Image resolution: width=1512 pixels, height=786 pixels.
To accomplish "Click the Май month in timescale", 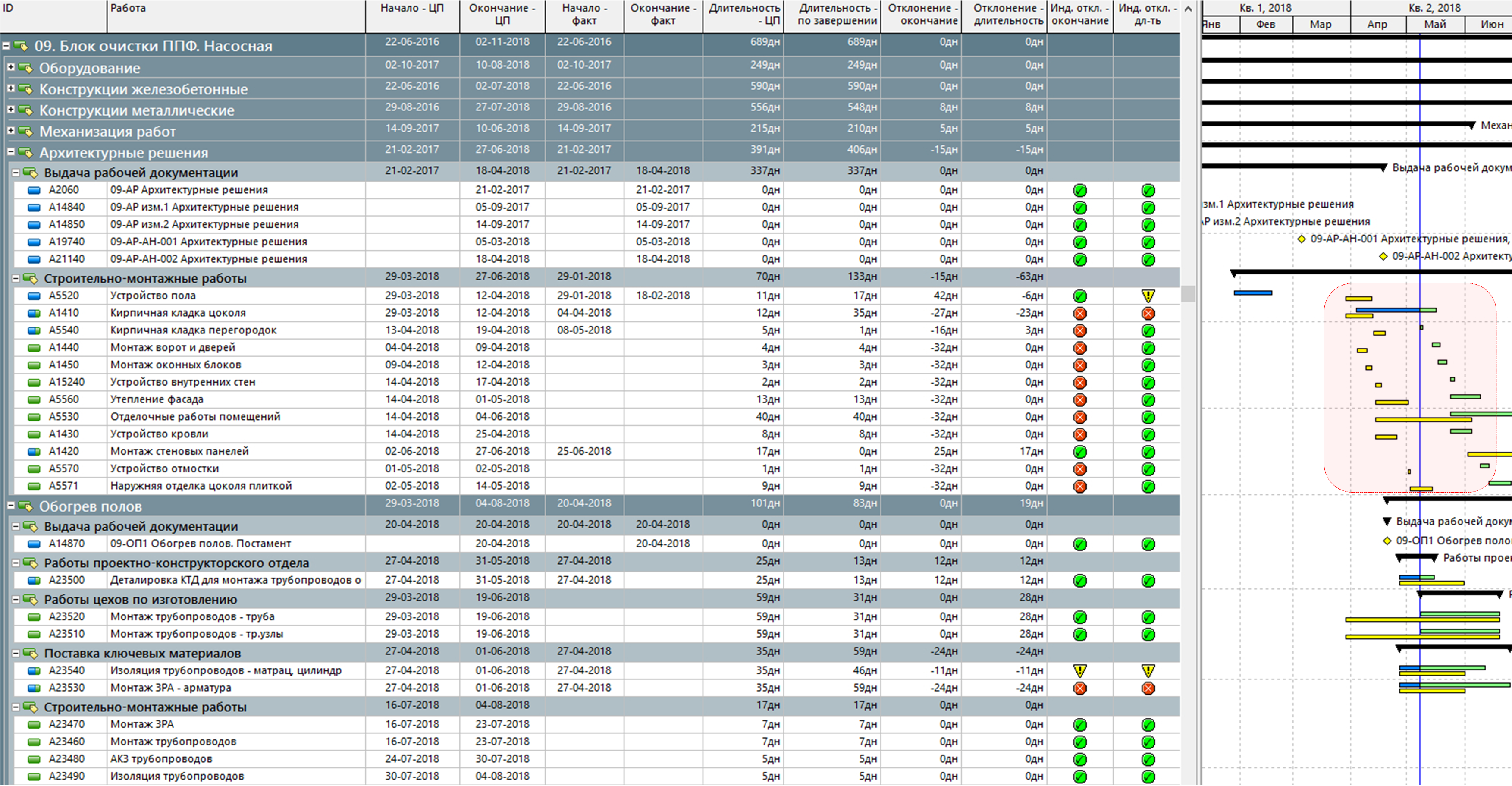I will (x=1435, y=25).
